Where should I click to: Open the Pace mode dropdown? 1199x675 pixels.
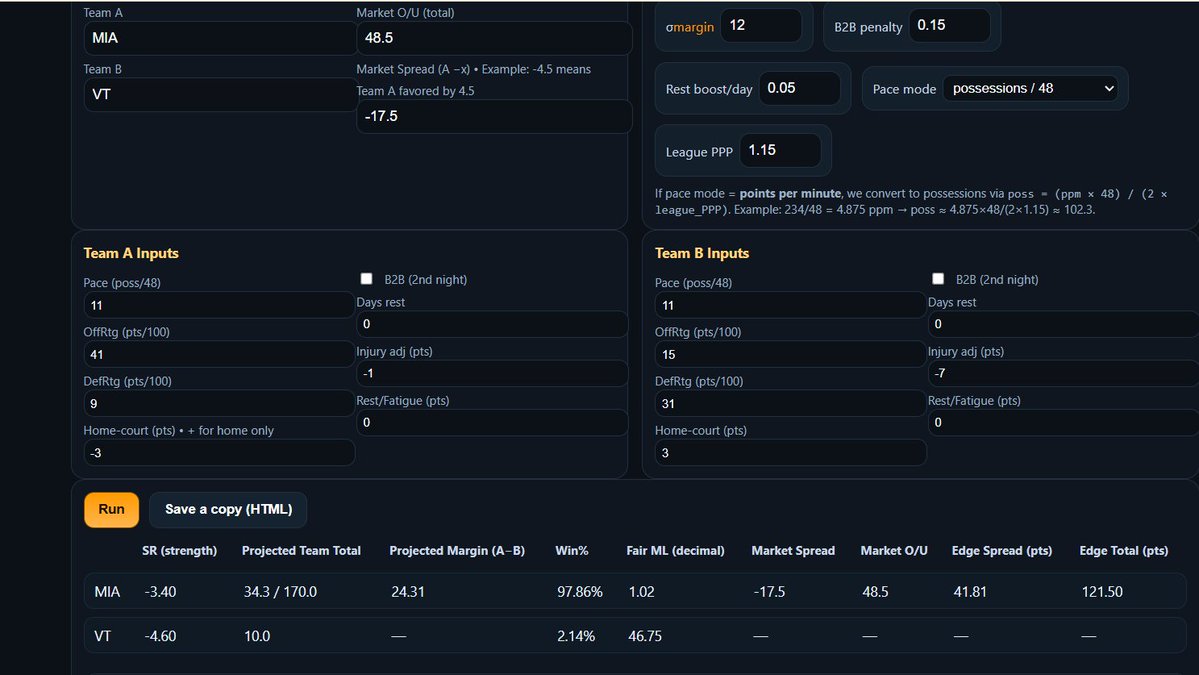[x=1031, y=88]
